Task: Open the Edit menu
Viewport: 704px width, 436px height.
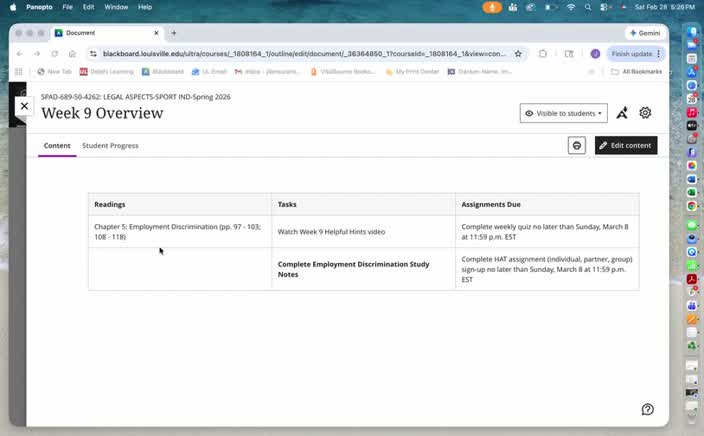Action: click(88, 7)
